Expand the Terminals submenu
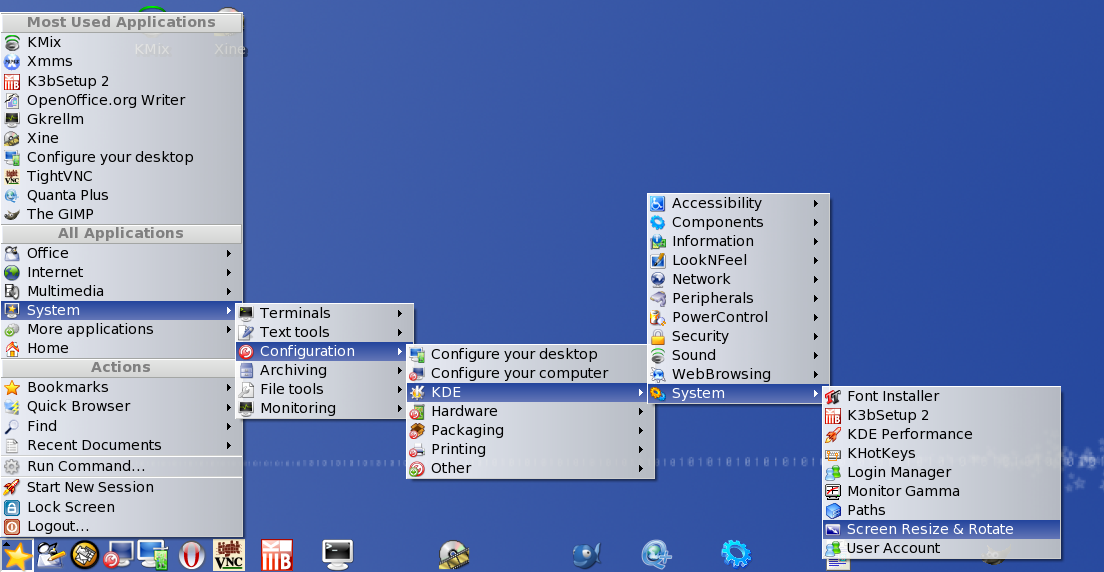 click(325, 313)
